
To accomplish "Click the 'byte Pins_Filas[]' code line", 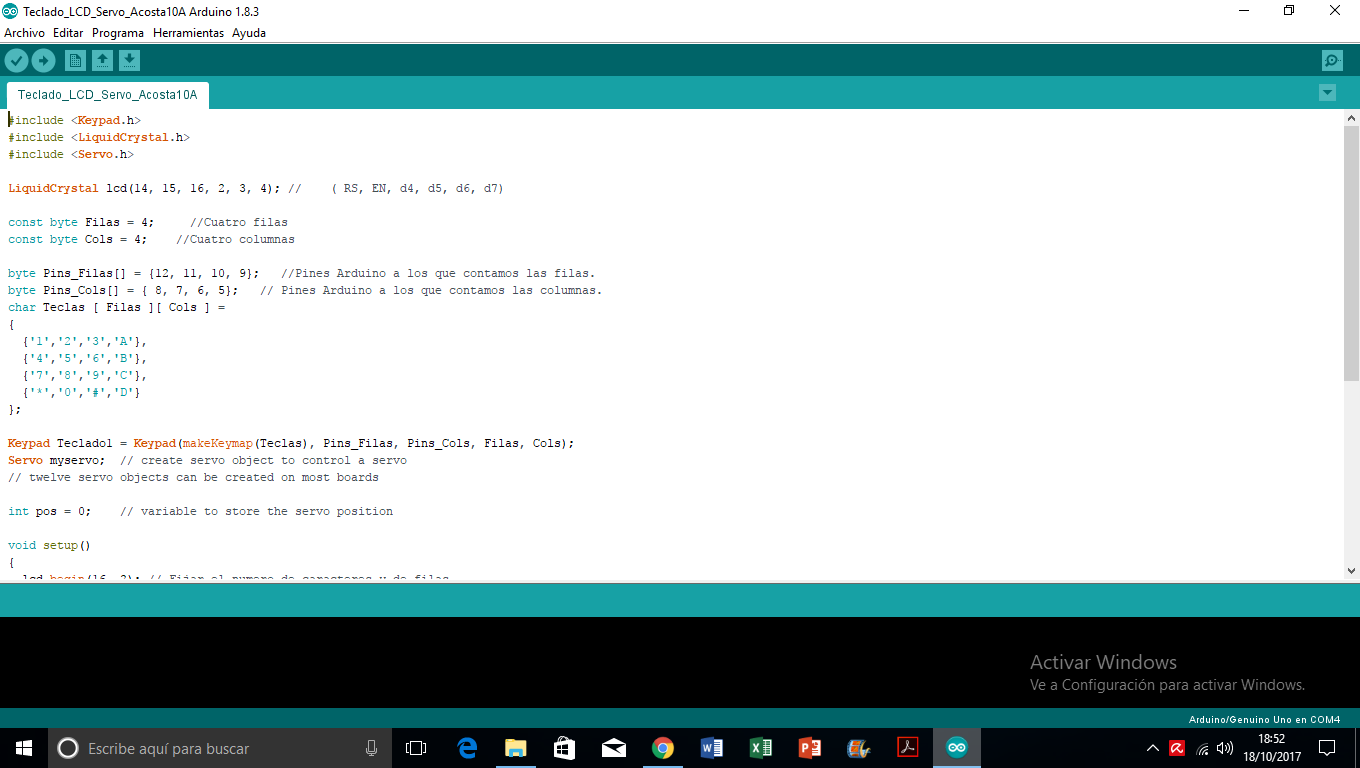I will 302,273.
